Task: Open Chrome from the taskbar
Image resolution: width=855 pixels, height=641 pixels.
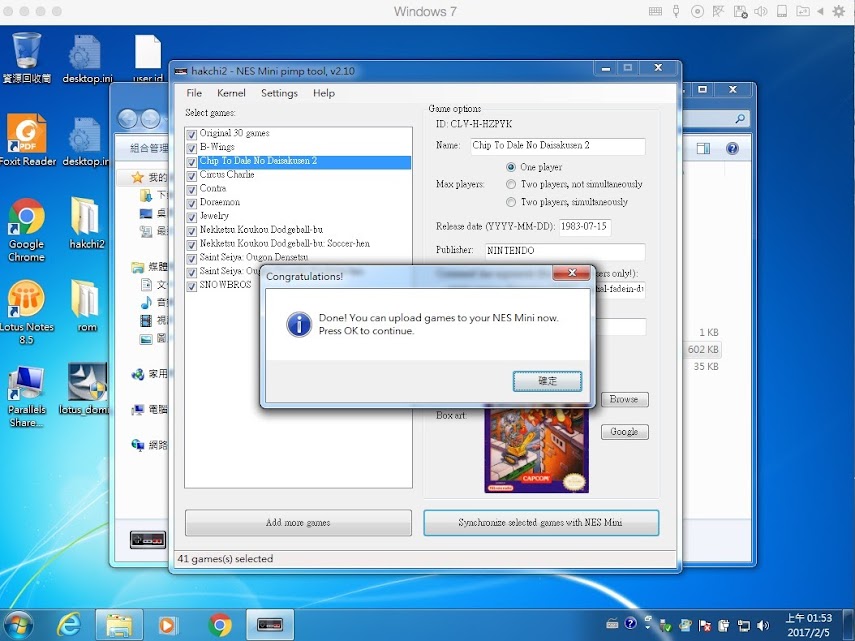Action: point(220,625)
